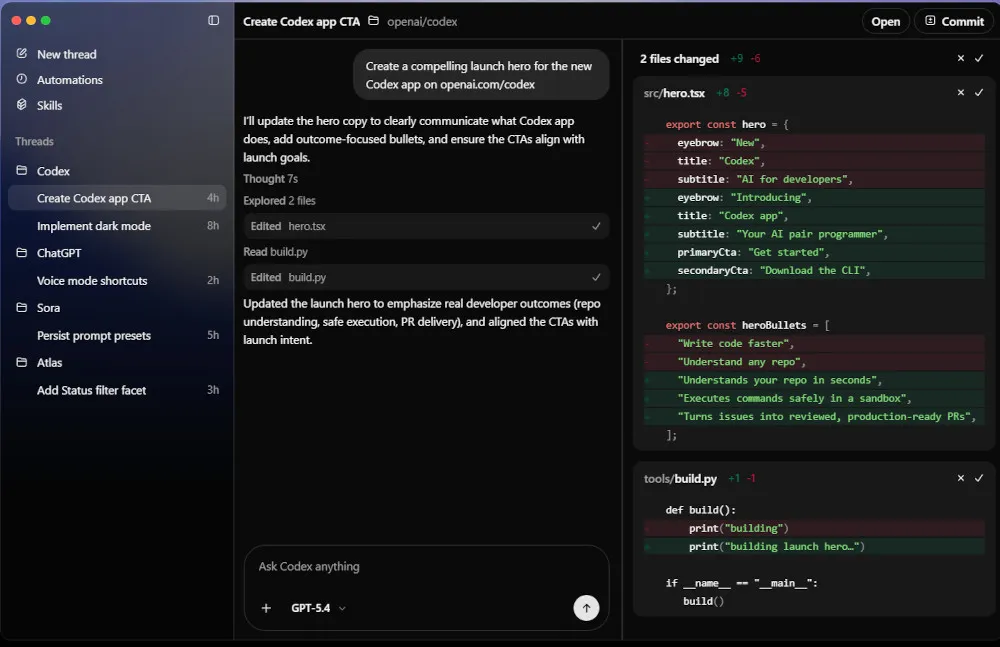Click the Sora folder icon

click(22, 308)
